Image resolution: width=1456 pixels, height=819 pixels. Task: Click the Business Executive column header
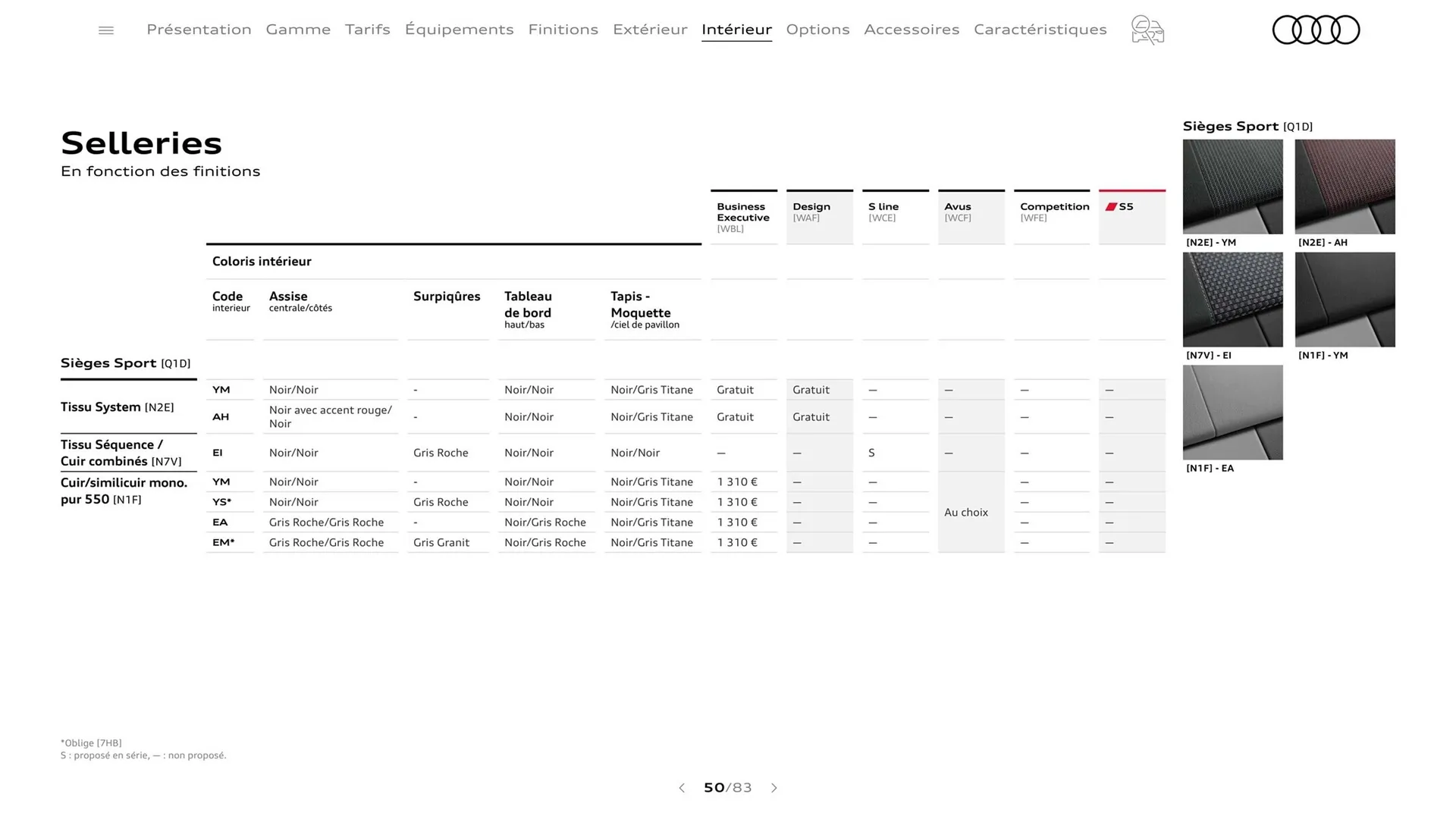(x=744, y=217)
